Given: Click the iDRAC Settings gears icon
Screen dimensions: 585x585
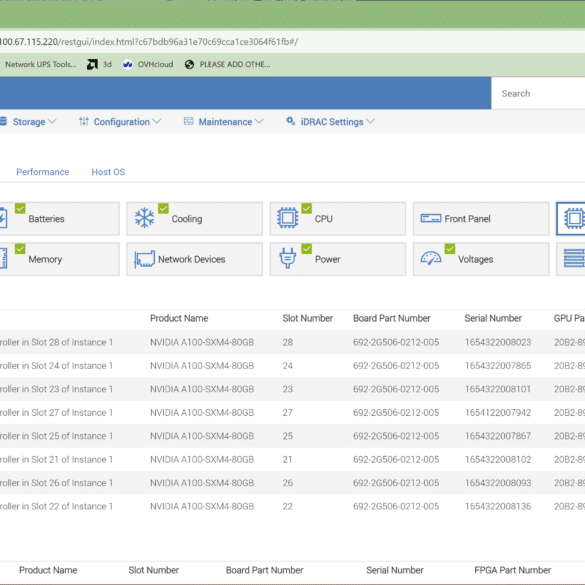Looking at the screenshot, I should click(290, 121).
